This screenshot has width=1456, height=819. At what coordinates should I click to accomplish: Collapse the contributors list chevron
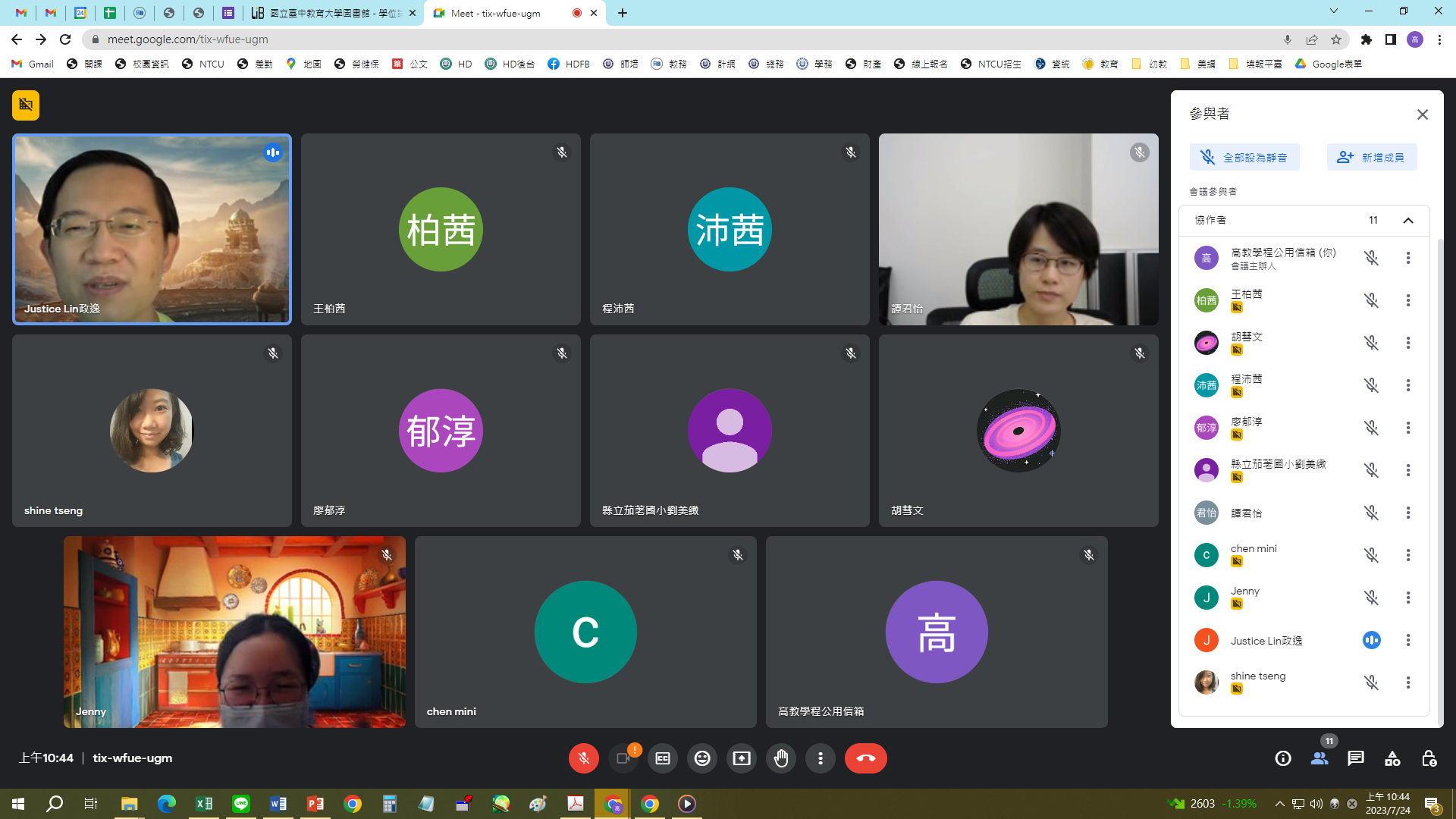pyautogui.click(x=1408, y=221)
